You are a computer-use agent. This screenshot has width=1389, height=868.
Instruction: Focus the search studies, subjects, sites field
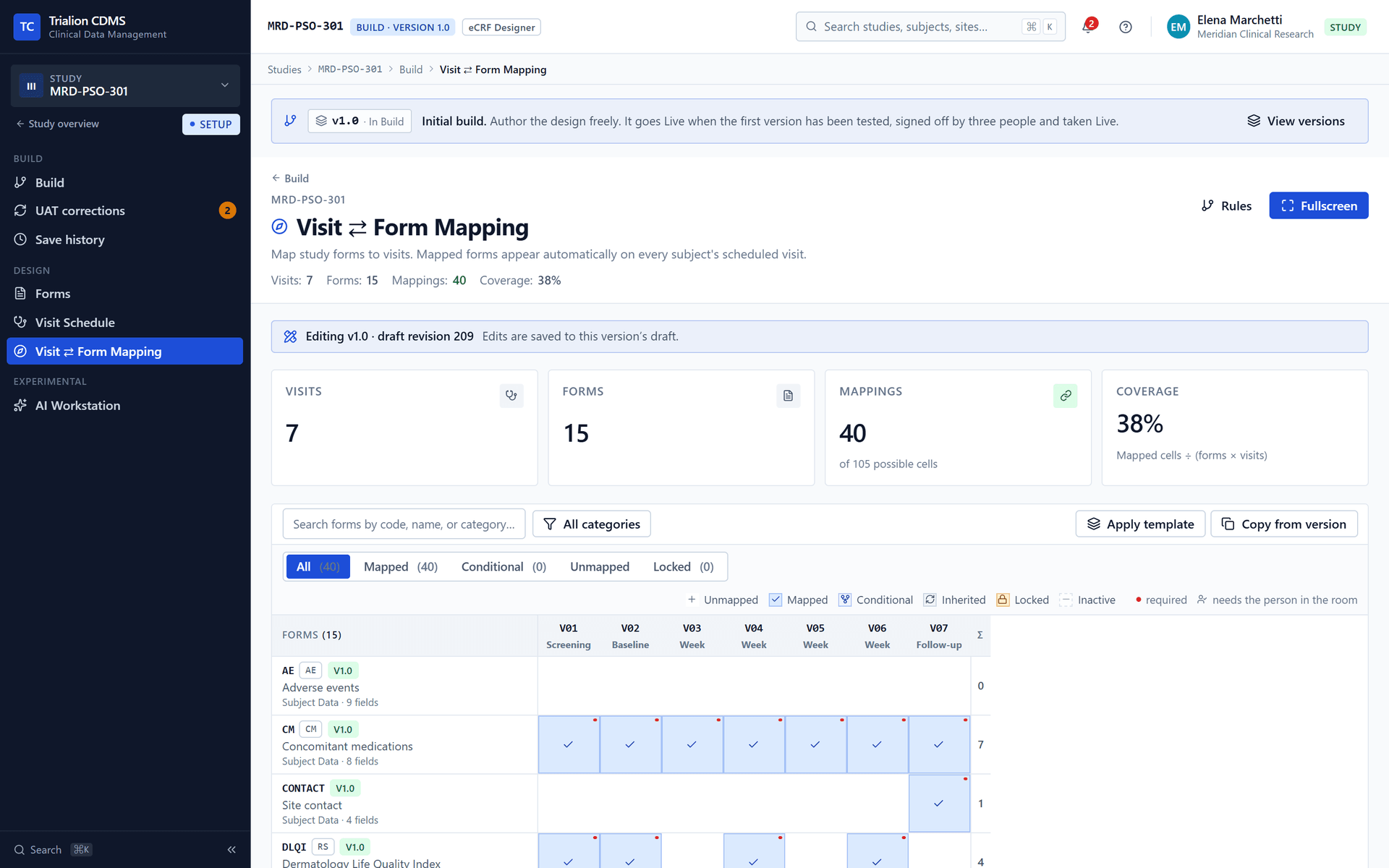pos(930,27)
